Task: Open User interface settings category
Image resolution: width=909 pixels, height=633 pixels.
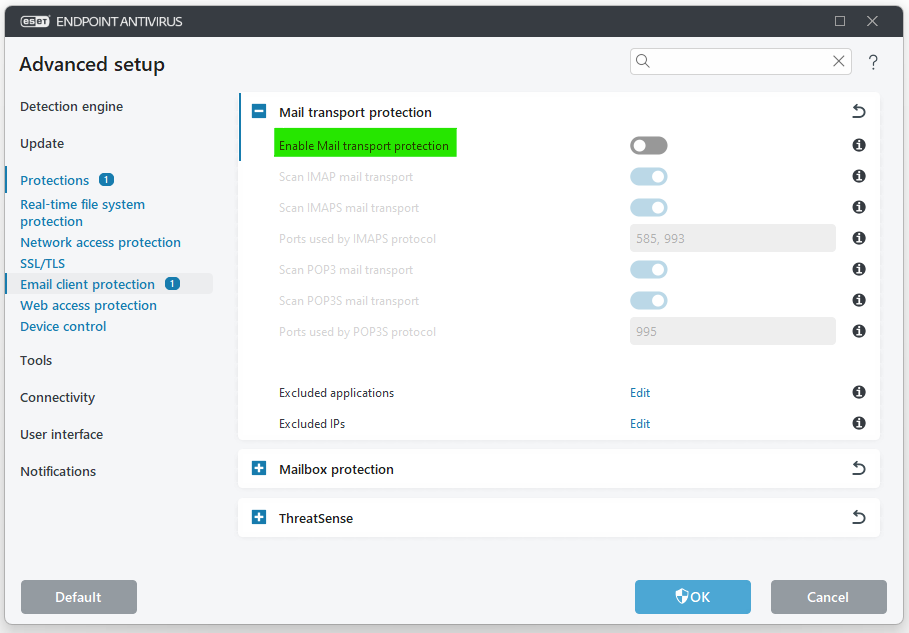Action: [61, 435]
